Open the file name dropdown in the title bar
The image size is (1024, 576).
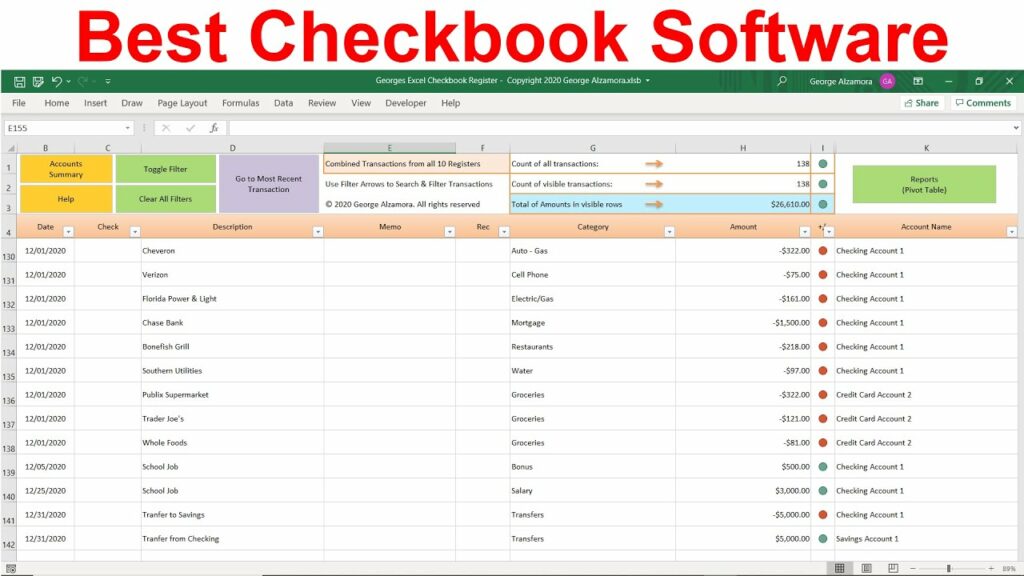647,81
